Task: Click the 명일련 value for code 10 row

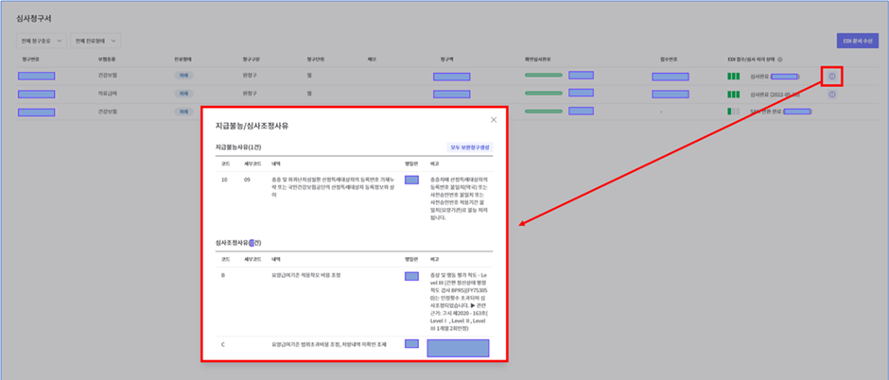Action: [x=412, y=180]
